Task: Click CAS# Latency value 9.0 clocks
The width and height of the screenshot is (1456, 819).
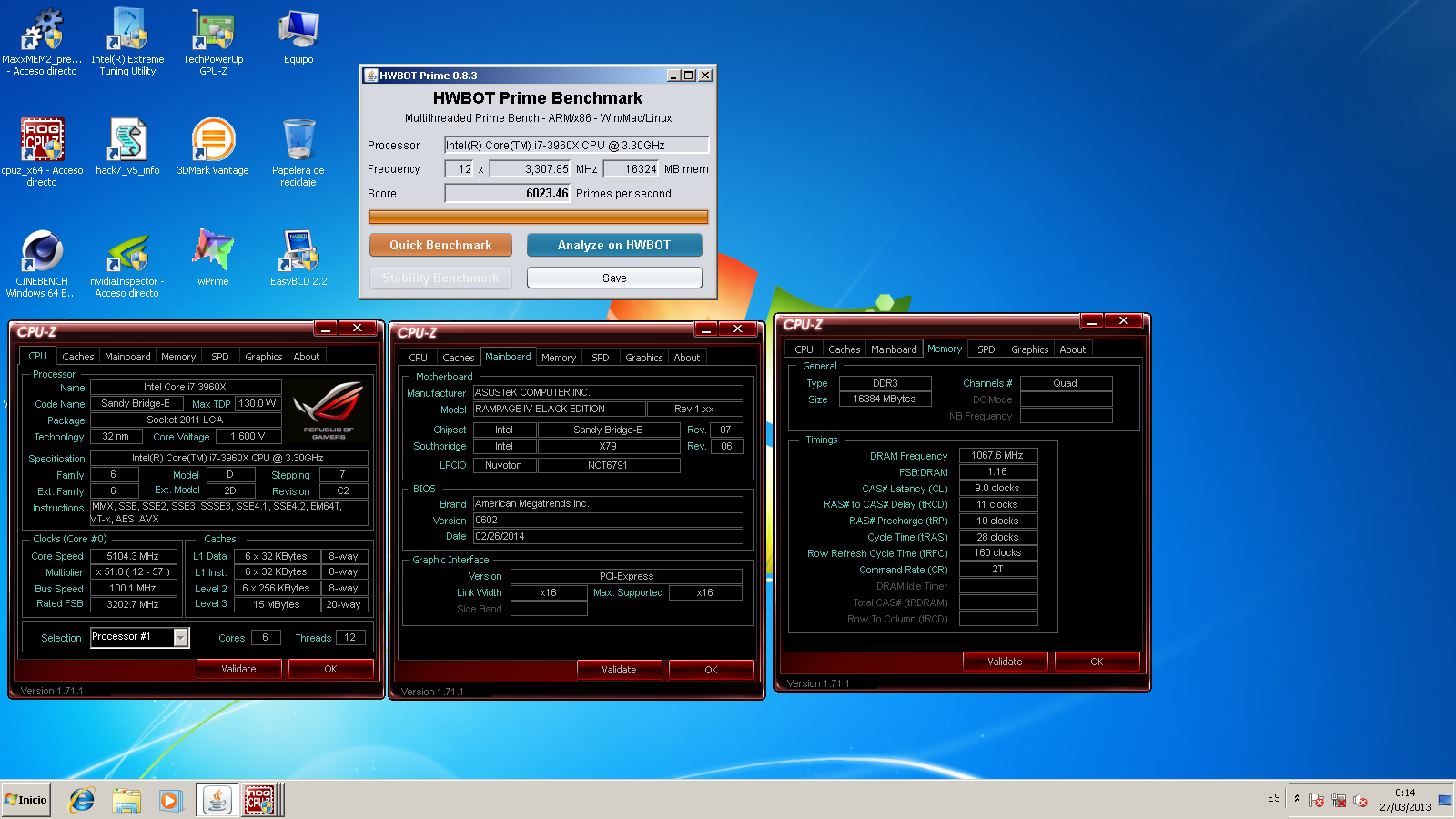Action: click(x=997, y=489)
